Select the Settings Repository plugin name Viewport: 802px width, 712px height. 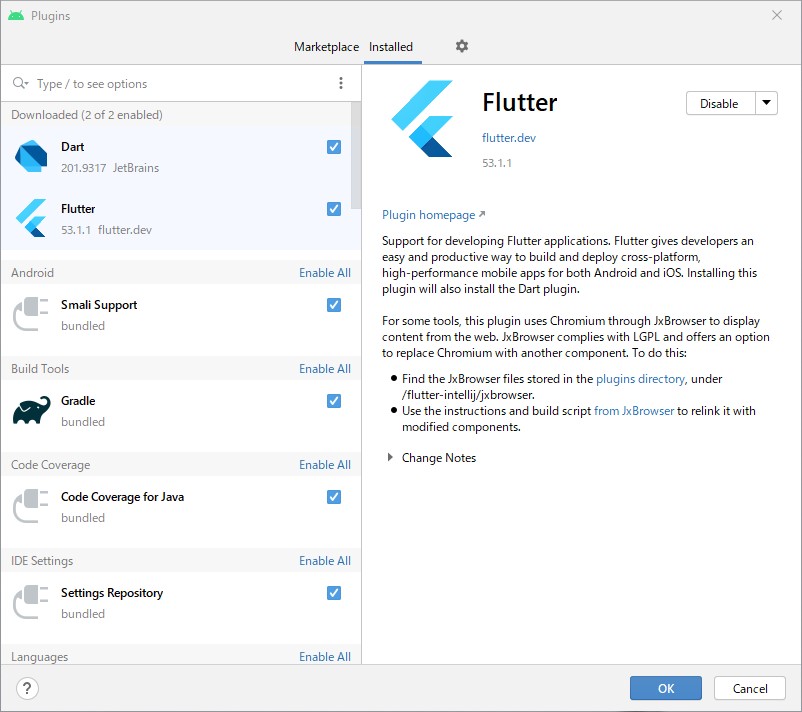pos(112,593)
